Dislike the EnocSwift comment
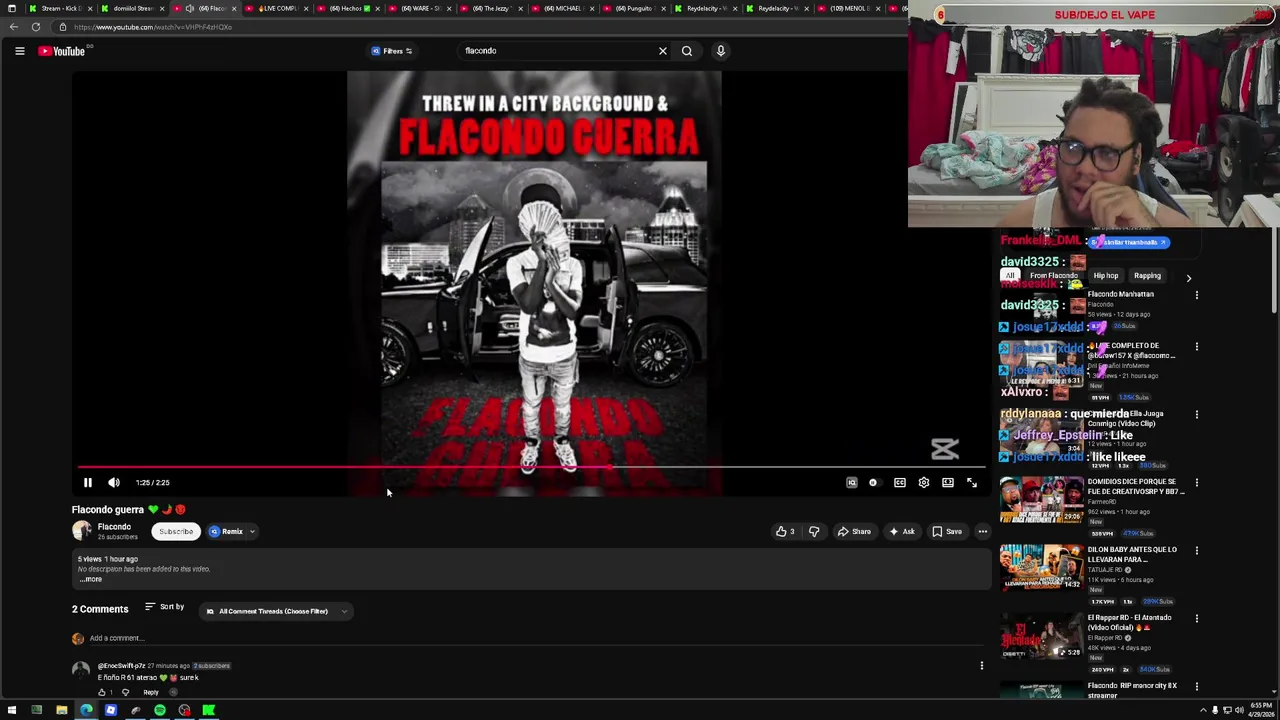Screen dimensions: 1280x720 (125, 692)
